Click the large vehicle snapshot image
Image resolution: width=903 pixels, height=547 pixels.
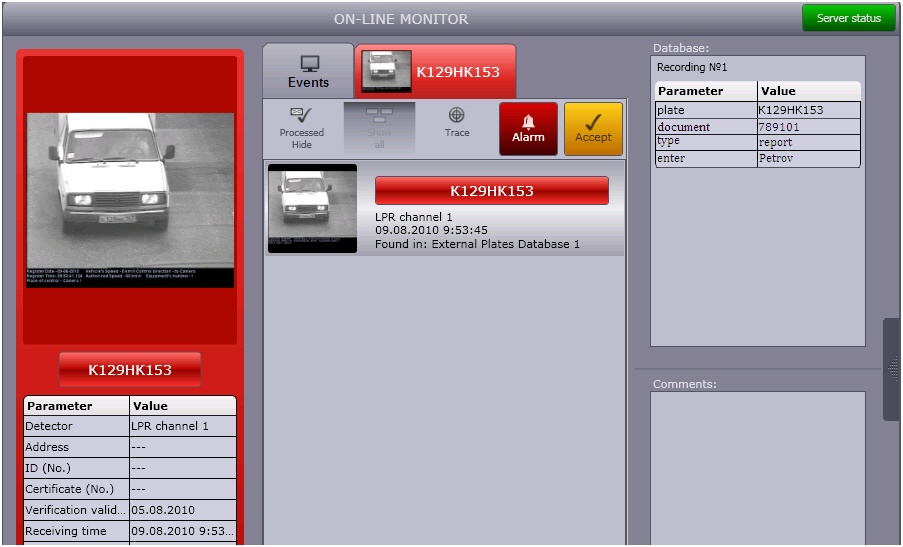[130, 200]
